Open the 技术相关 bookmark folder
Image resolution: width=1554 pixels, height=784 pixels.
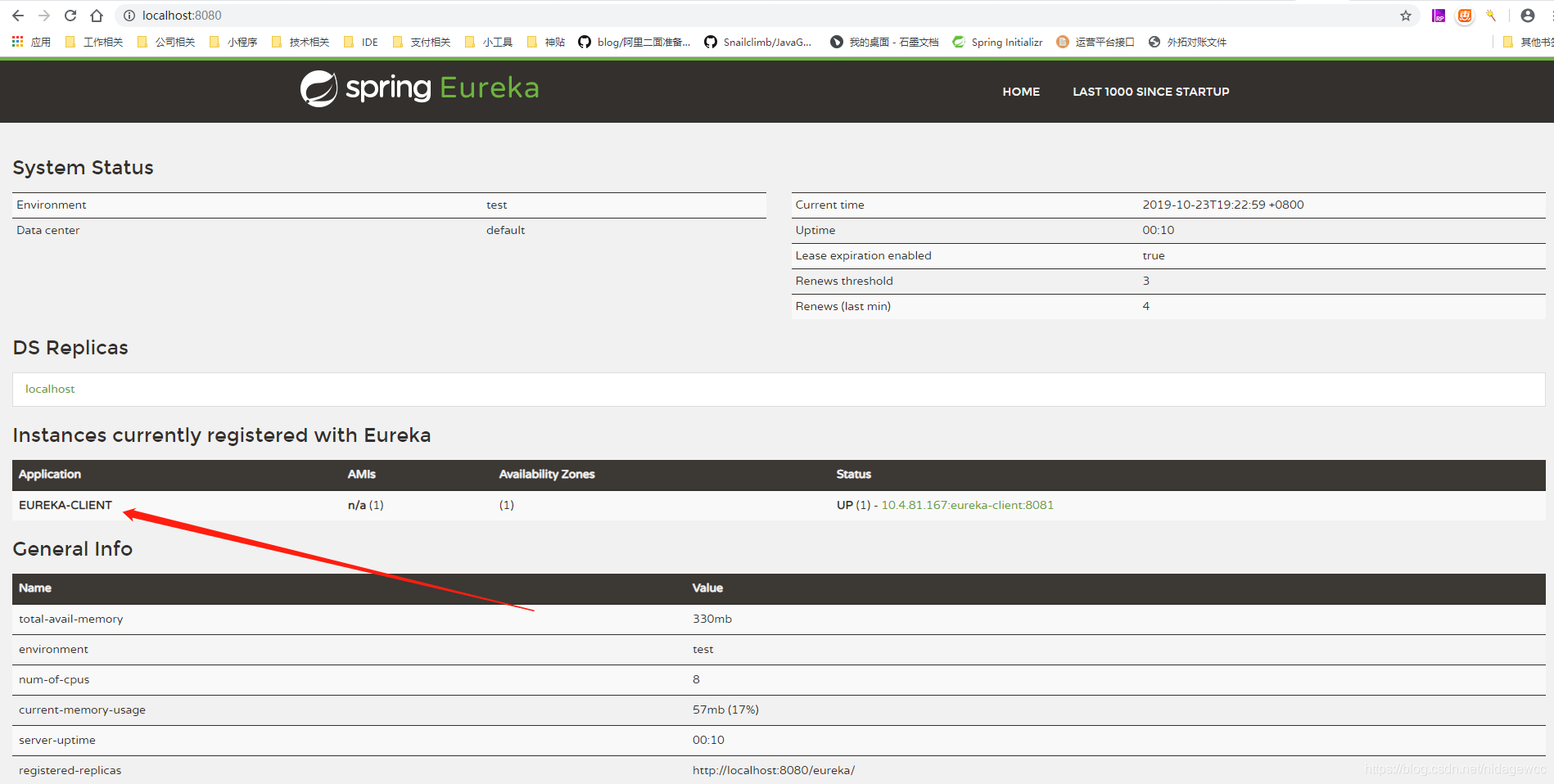[x=300, y=42]
